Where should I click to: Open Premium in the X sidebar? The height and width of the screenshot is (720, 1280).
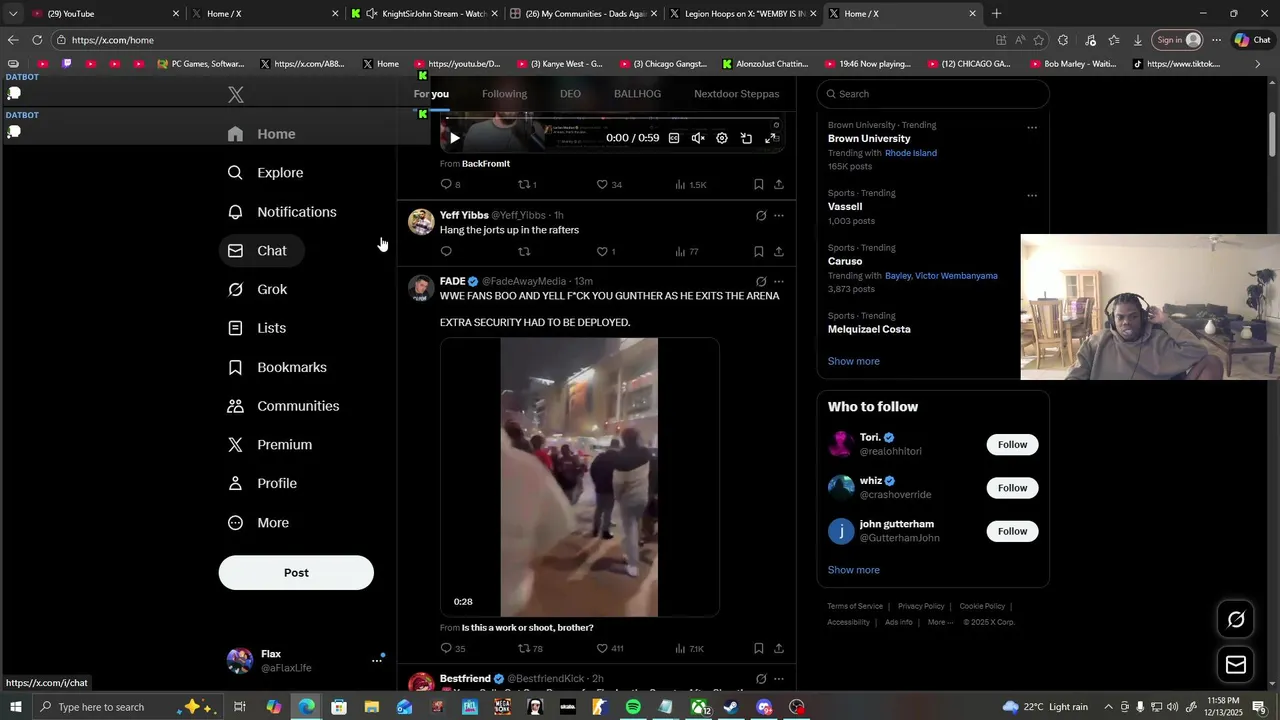pyautogui.click(x=270, y=445)
